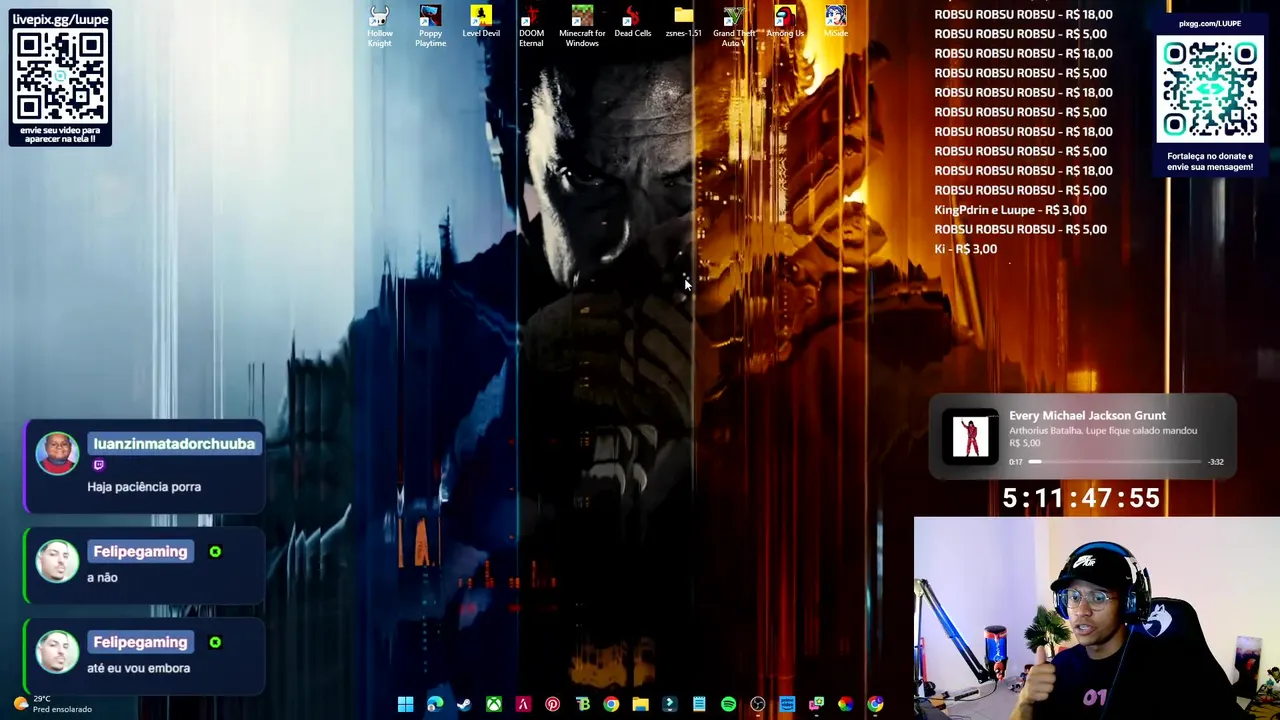
Task: Click the 'Ki - R$ 3,00' donation entry
Action: (965, 249)
